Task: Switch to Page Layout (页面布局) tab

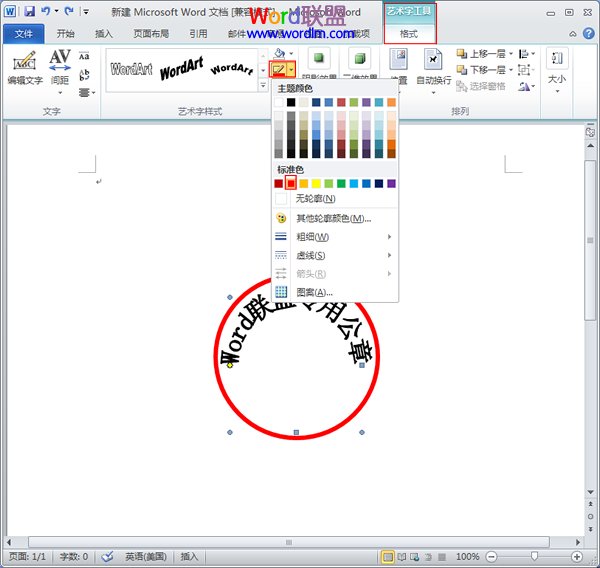Action: 151,34
